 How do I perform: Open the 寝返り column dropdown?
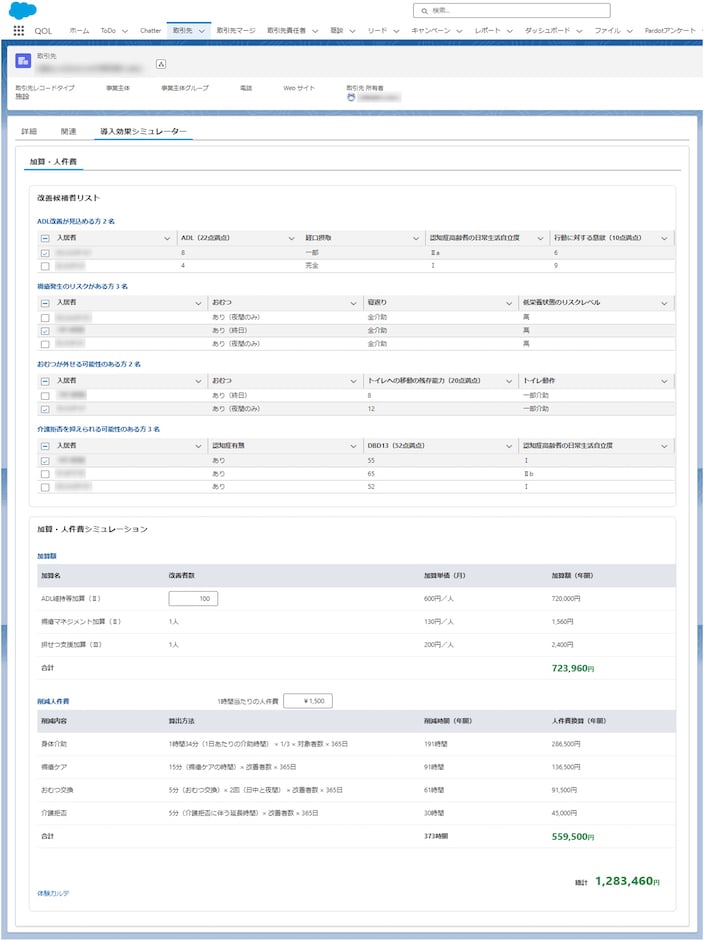[509, 303]
